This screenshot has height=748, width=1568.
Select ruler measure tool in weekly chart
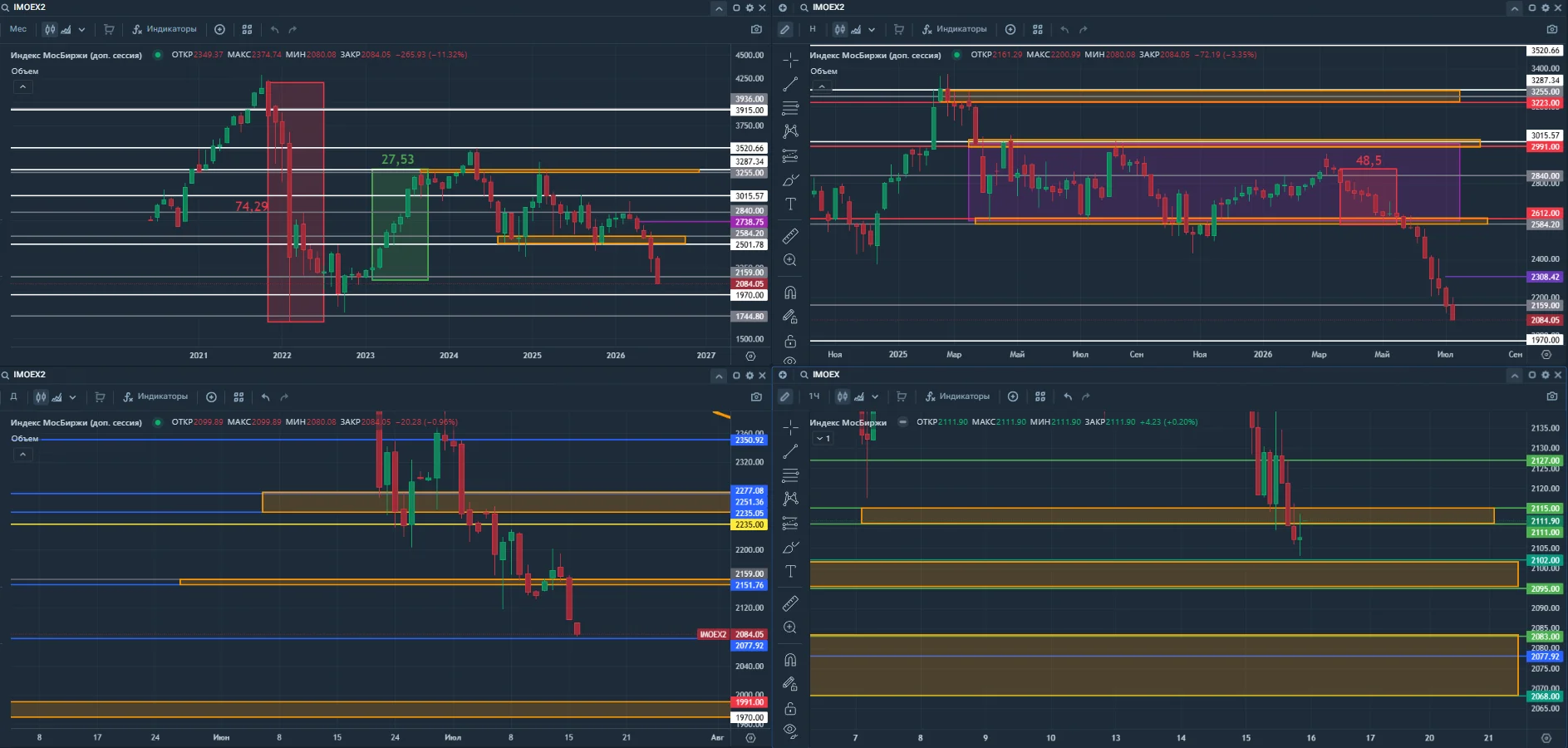coord(790,236)
